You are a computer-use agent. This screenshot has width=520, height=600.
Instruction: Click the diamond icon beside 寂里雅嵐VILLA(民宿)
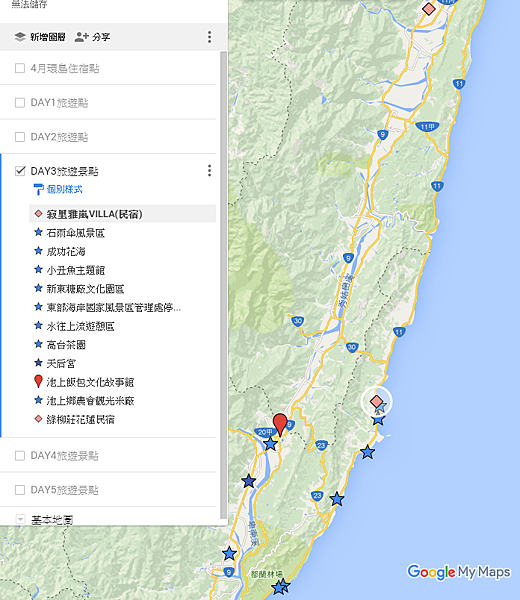click(x=38, y=214)
